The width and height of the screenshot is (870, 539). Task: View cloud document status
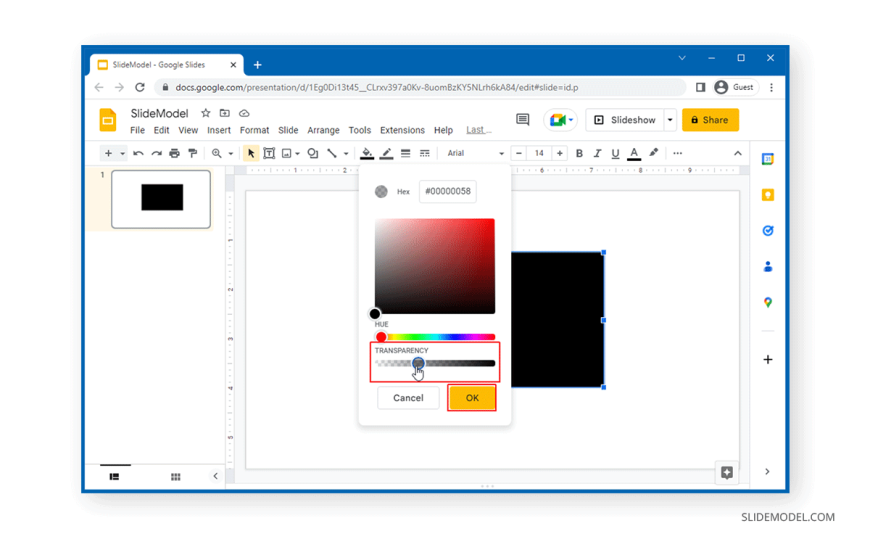[244, 113]
